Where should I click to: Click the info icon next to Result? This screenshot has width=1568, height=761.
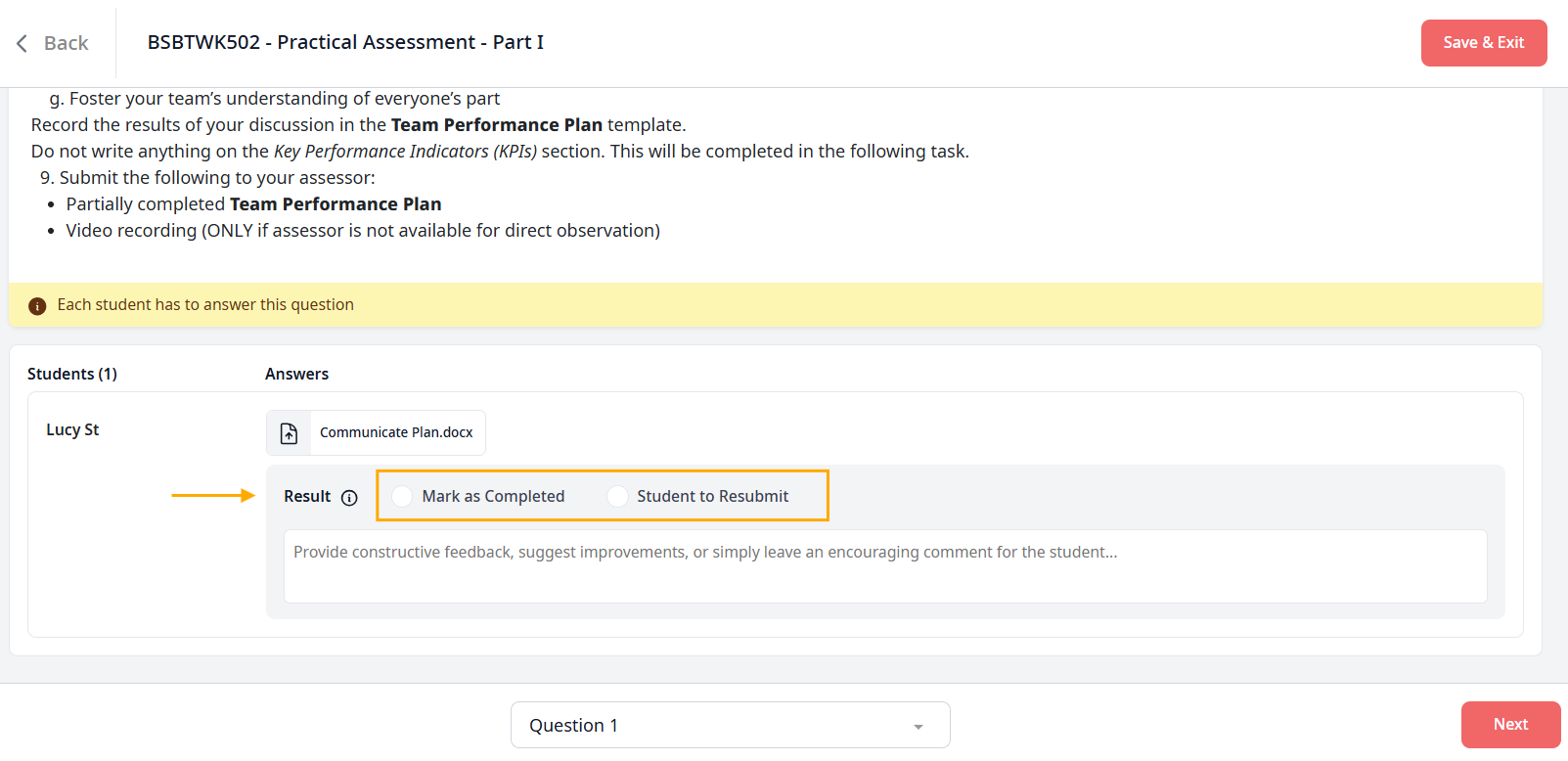[349, 498]
